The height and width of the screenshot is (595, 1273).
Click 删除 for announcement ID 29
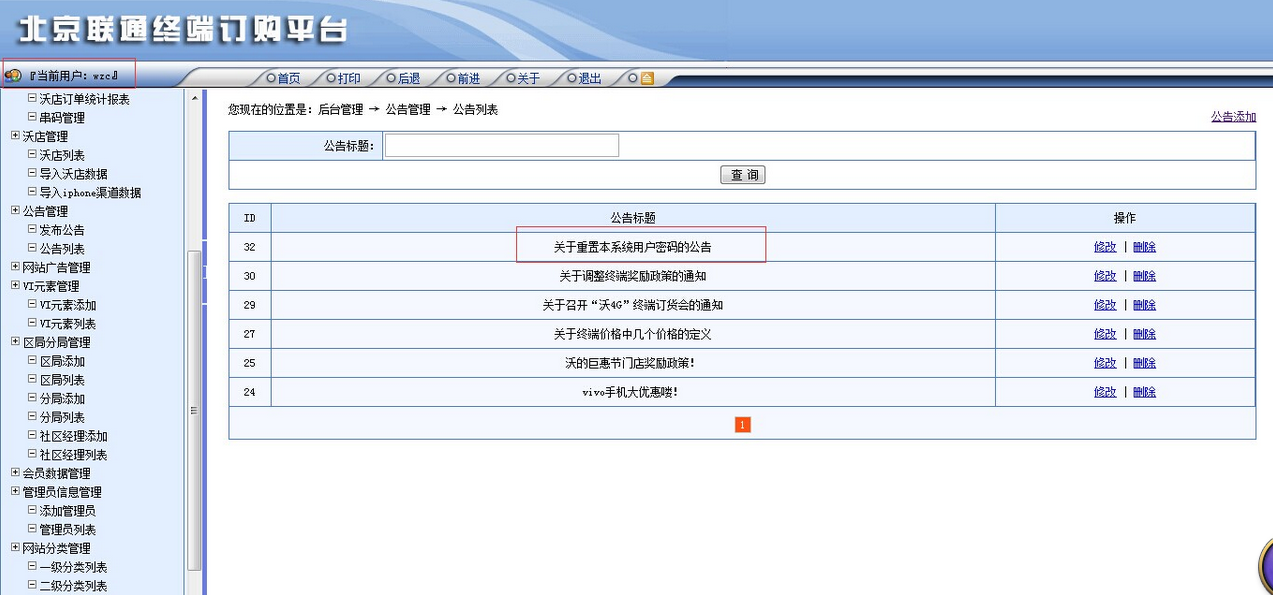[x=1144, y=305]
